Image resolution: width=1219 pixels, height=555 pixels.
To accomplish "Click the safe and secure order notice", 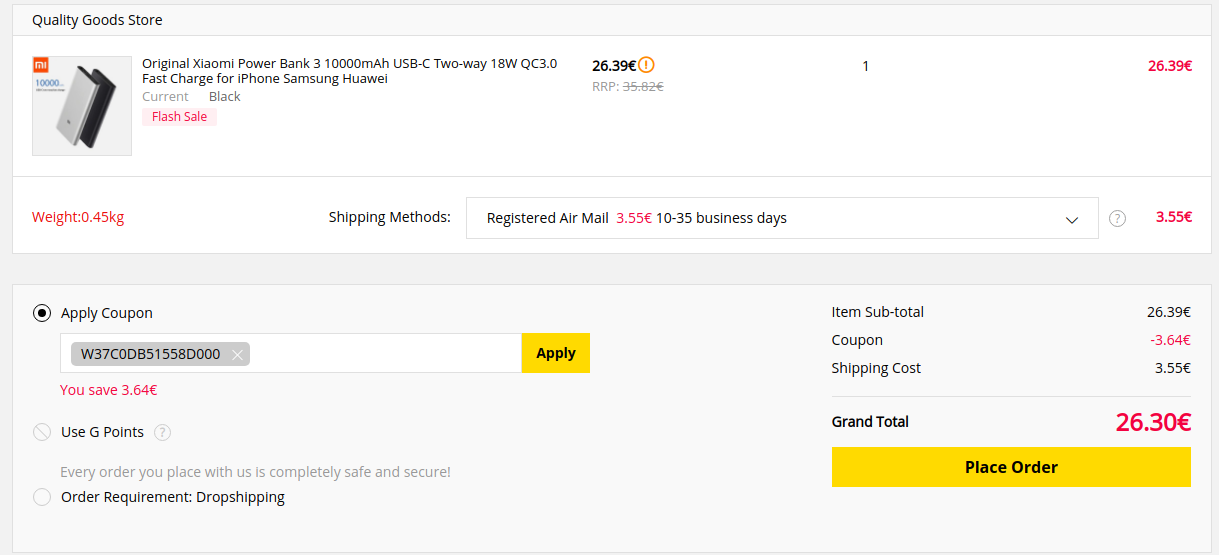I will click(x=255, y=472).
